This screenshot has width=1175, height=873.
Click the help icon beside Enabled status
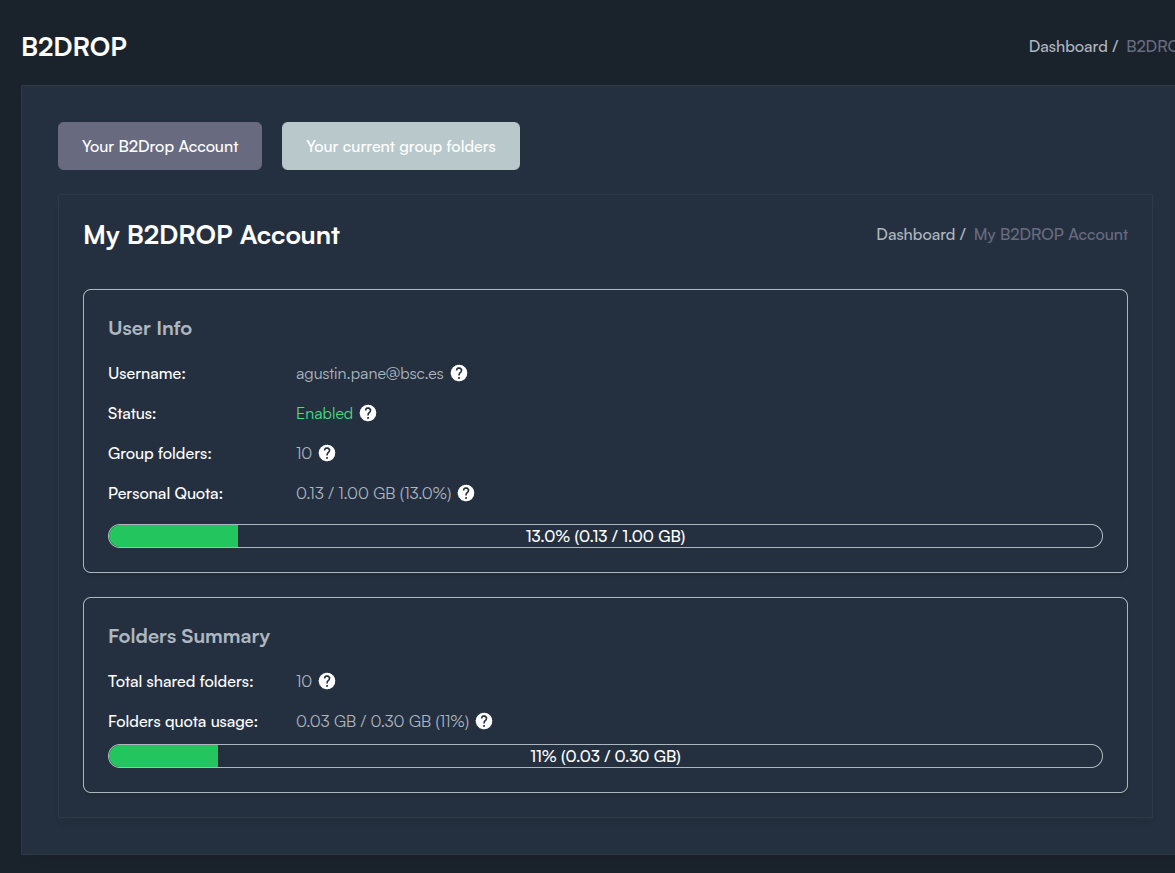pyautogui.click(x=368, y=413)
